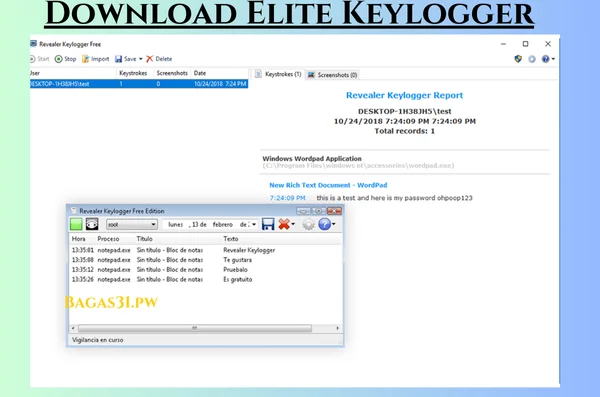The image size is (600, 397).
Task: Click the eye hide icon in Free Edition window
Action: [x=92, y=224]
